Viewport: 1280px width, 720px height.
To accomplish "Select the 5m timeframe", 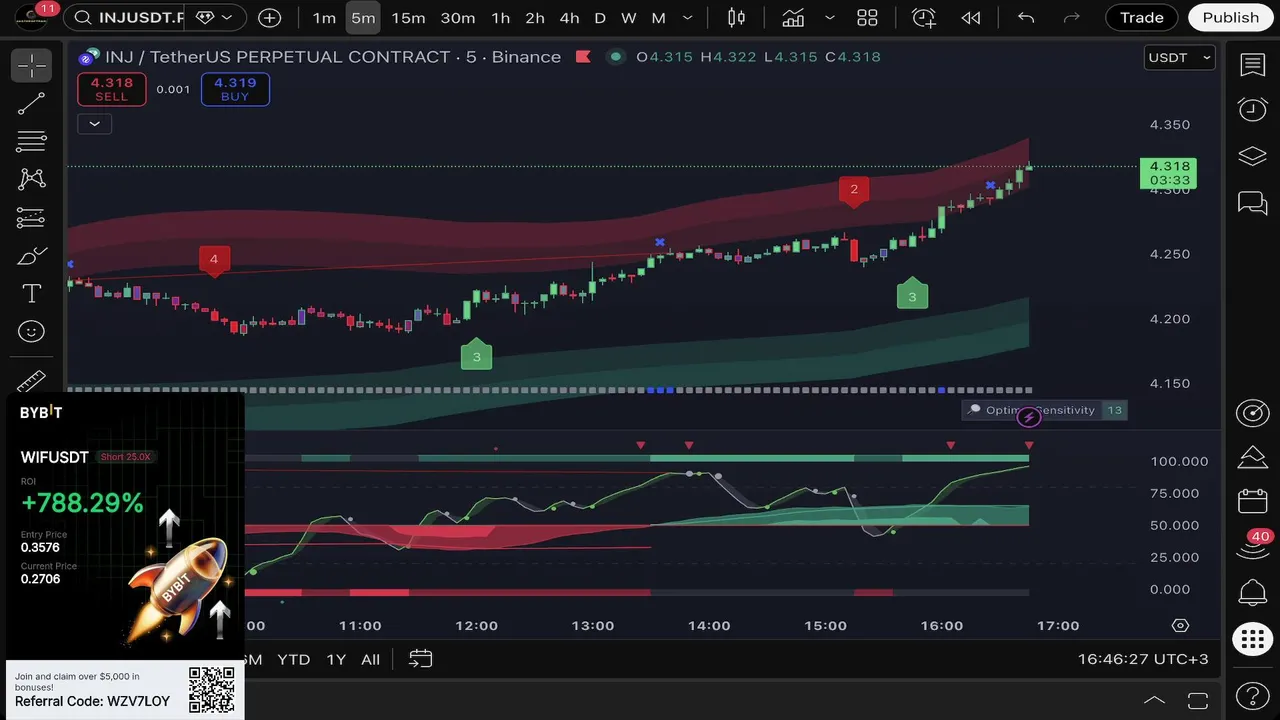I will 363,18.
